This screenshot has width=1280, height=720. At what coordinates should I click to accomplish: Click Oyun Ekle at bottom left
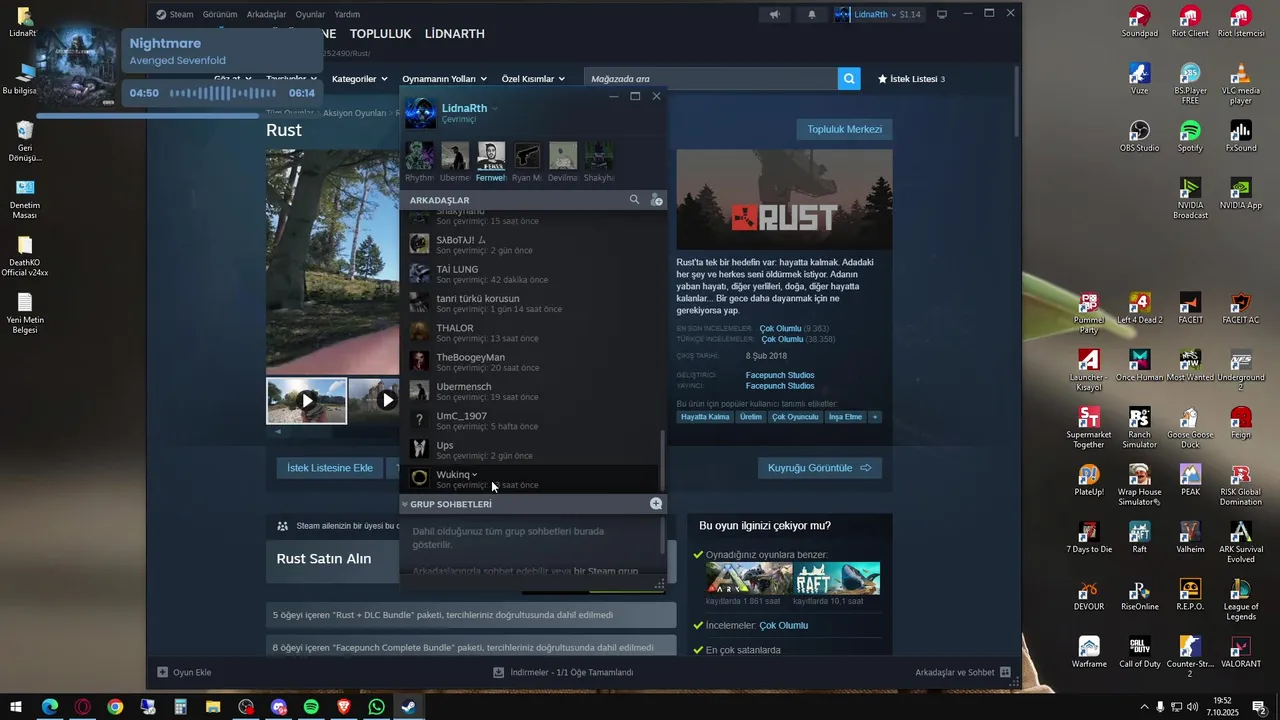(184, 672)
